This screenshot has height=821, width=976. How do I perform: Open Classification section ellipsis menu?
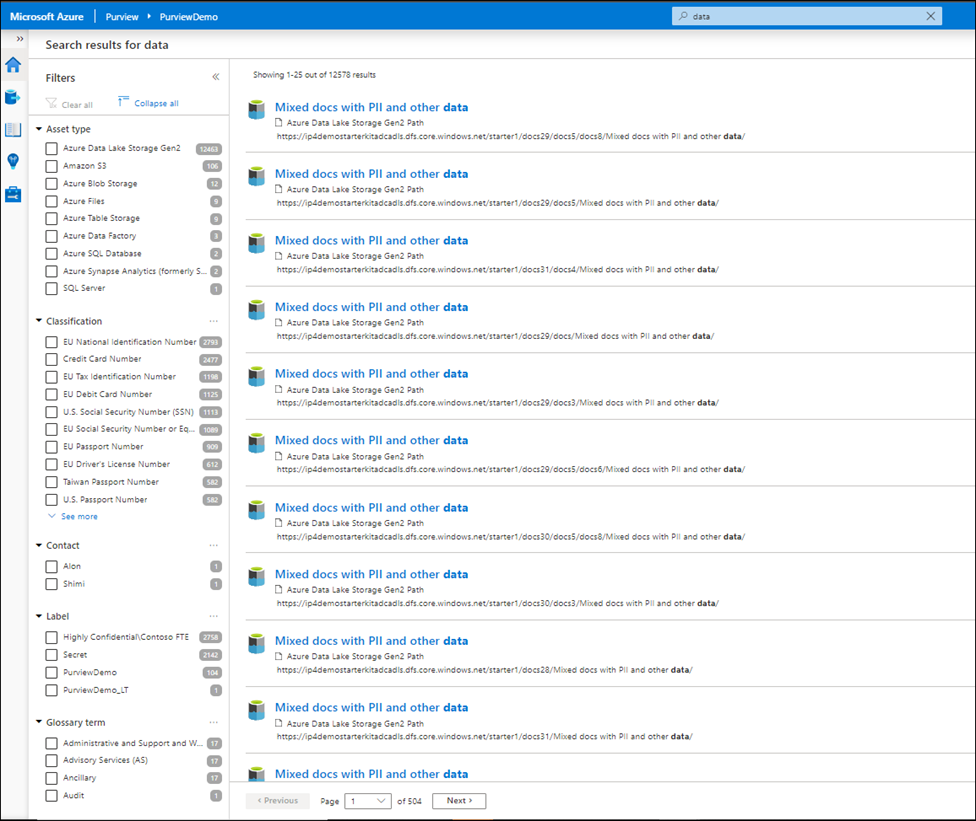click(x=214, y=321)
